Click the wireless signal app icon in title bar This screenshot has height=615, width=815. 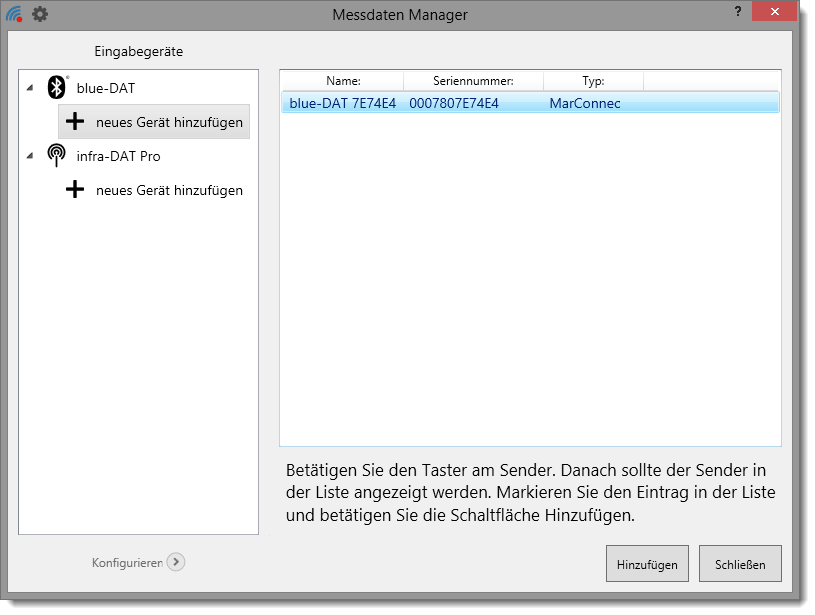(14, 15)
